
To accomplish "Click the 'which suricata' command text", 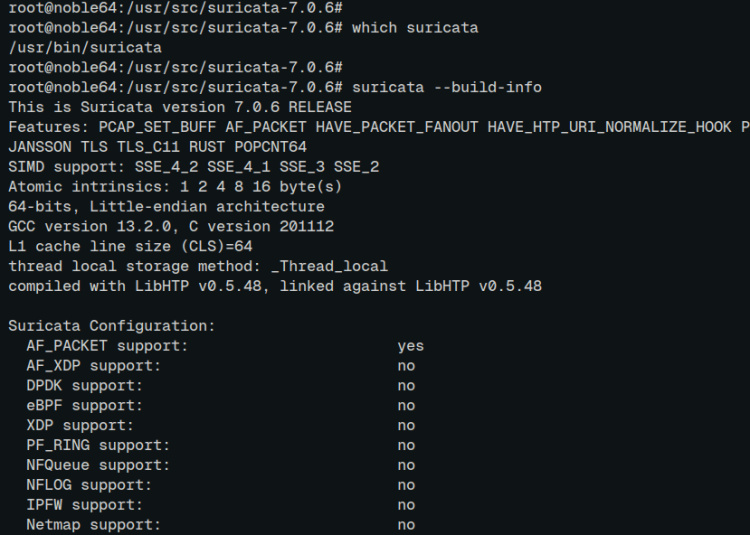I will click(x=415, y=27).
